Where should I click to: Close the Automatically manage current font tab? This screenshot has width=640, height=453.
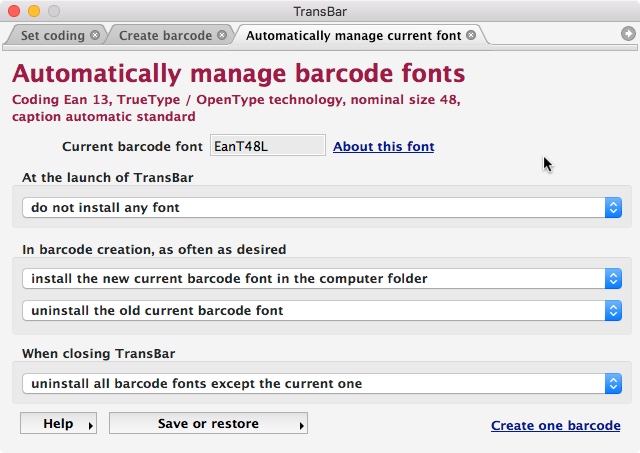click(471, 35)
